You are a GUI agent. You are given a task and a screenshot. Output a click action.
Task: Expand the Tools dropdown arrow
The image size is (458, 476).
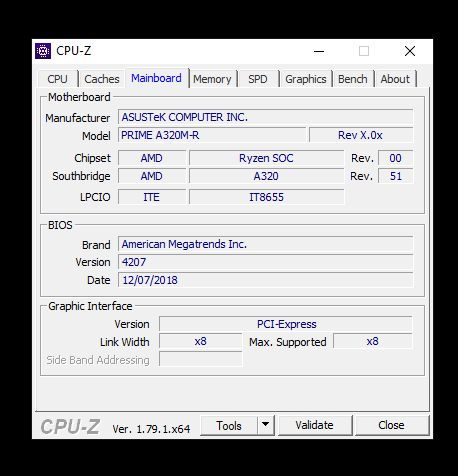[265, 425]
